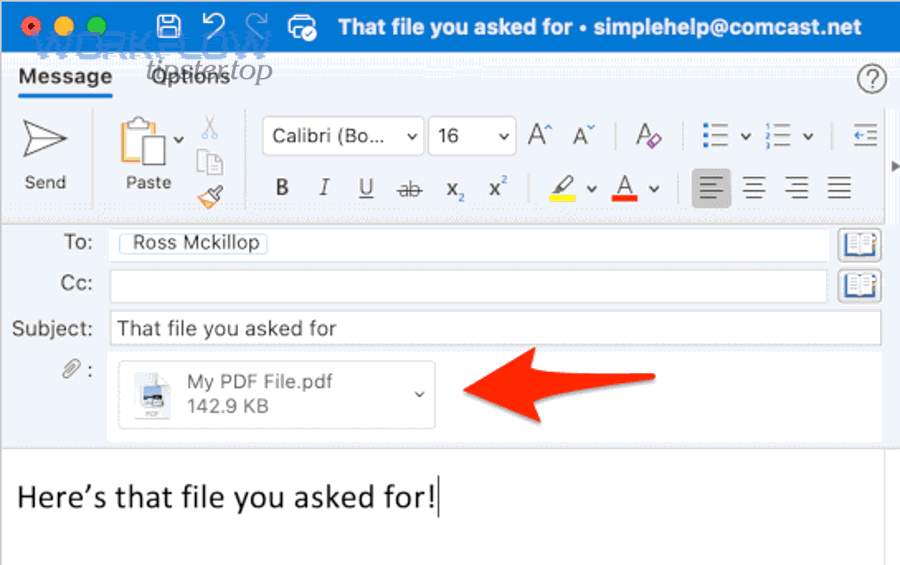This screenshot has width=900, height=565.
Task: Click the Paste label button
Action: 149,183
